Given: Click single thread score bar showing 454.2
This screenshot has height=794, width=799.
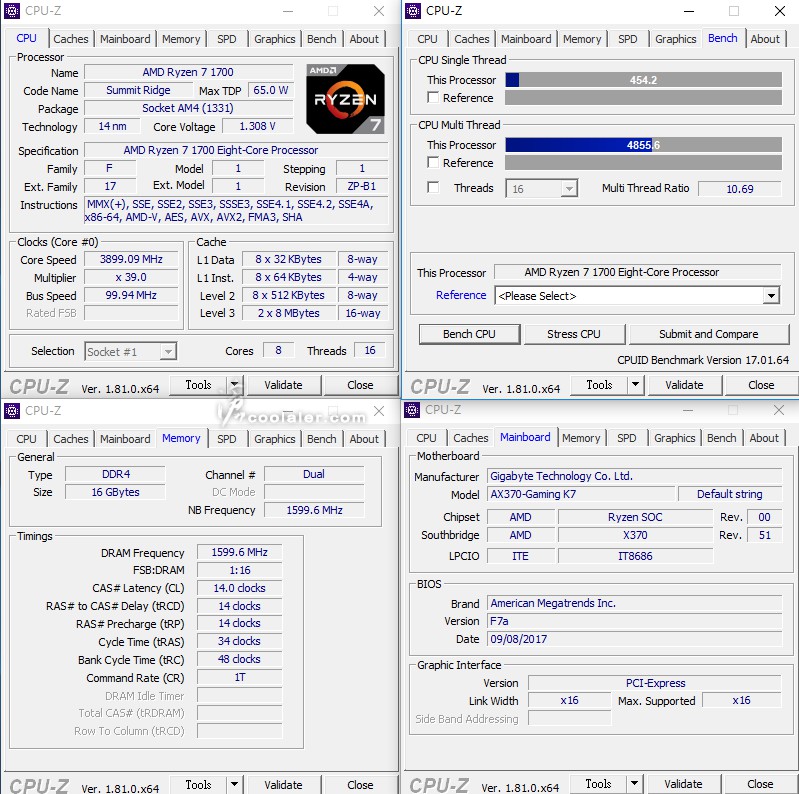Looking at the screenshot, I should click(x=644, y=80).
